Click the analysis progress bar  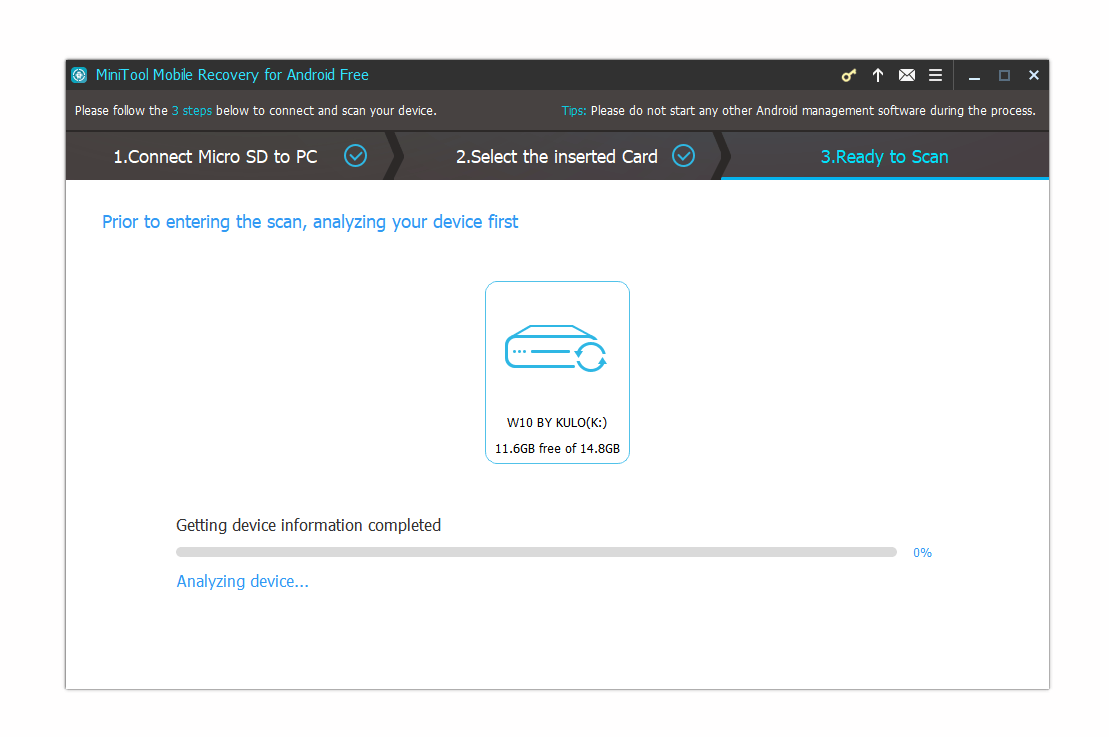click(536, 552)
